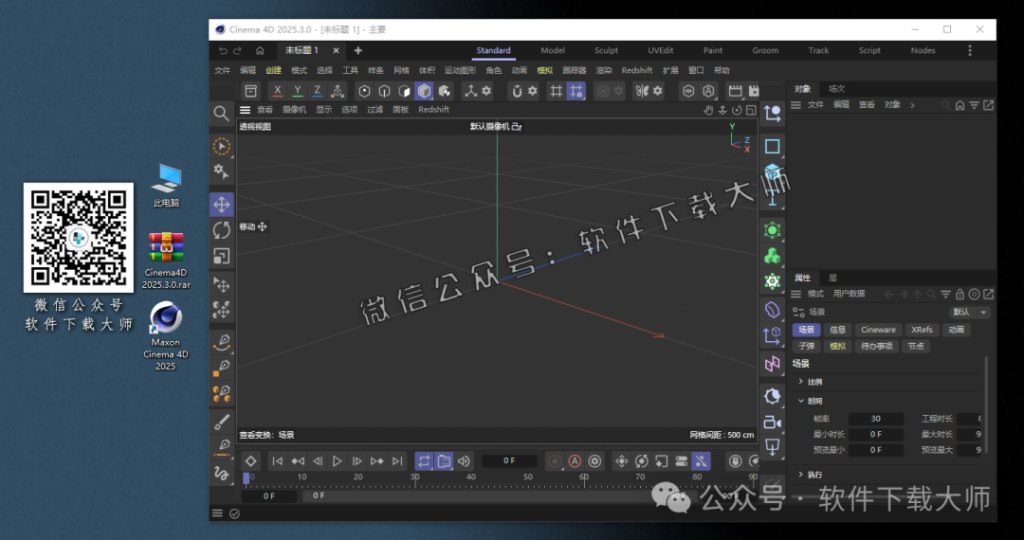The height and width of the screenshot is (540, 1024).
Task: Click the current frame field next to speaker
Action: click(509, 461)
